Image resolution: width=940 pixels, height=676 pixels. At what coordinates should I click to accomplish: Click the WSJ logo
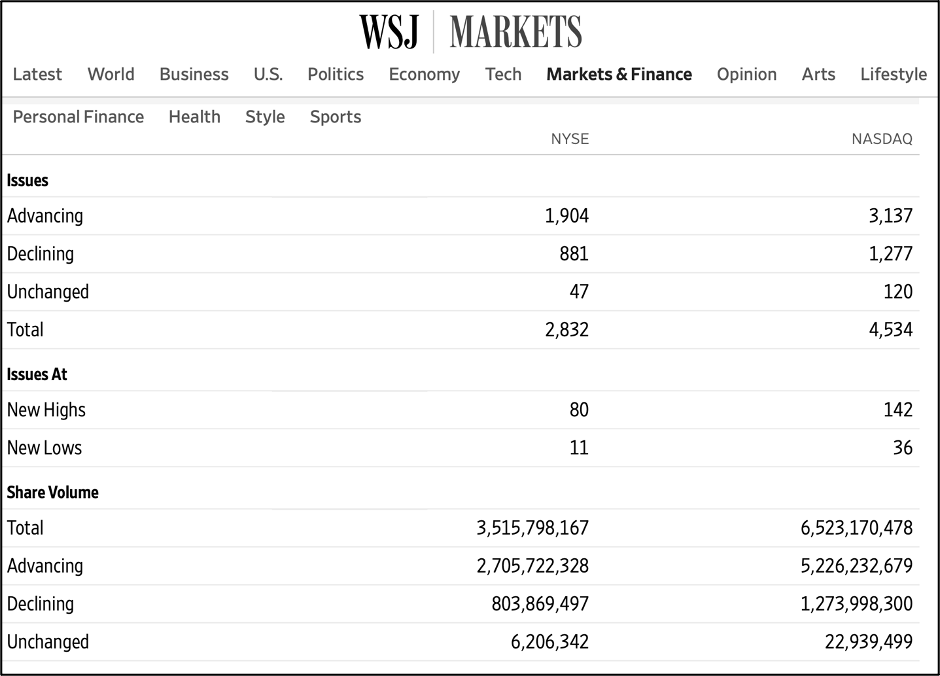[x=388, y=32]
